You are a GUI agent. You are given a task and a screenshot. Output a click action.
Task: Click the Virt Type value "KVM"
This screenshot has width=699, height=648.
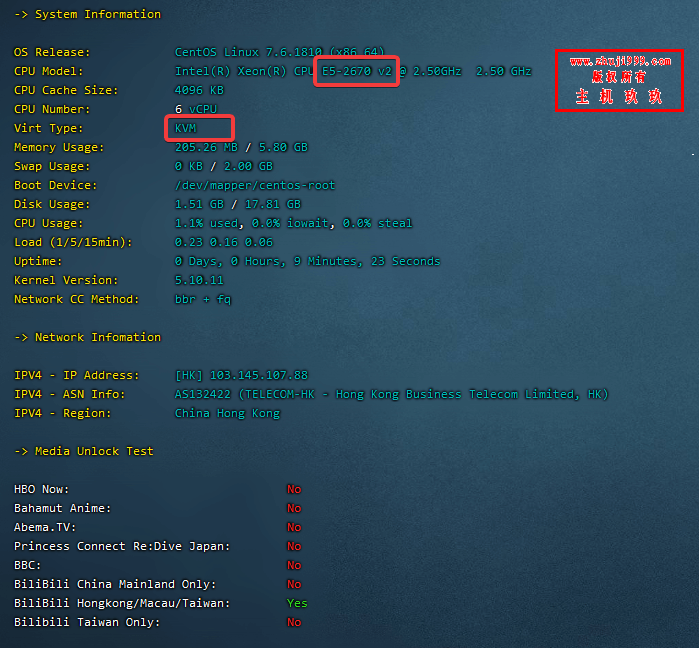click(x=185, y=128)
